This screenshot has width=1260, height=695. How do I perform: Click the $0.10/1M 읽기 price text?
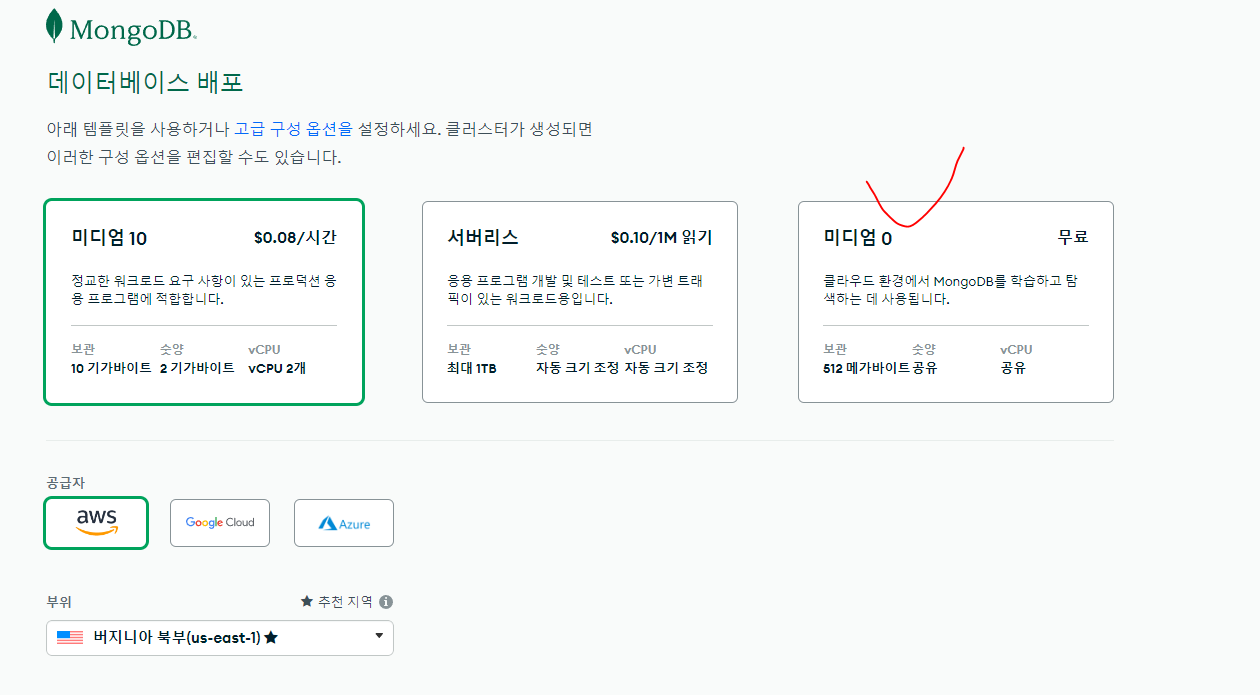(661, 238)
